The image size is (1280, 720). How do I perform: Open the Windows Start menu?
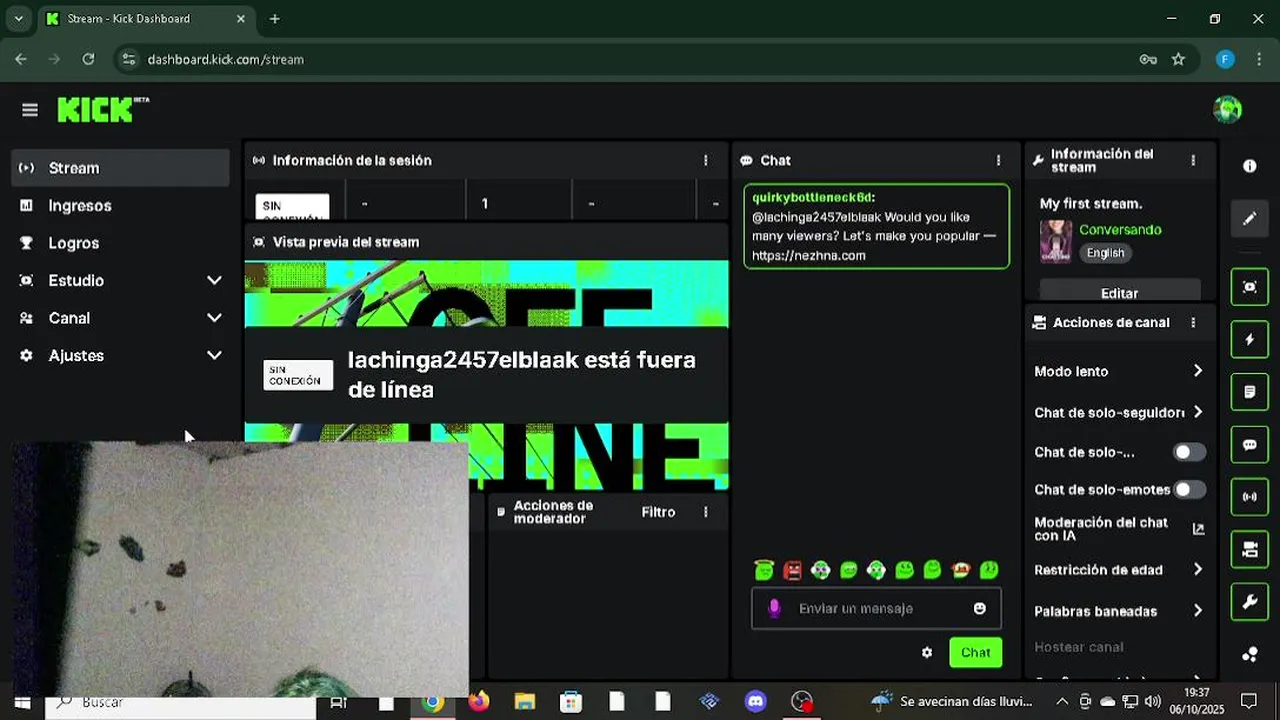[x=22, y=702]
